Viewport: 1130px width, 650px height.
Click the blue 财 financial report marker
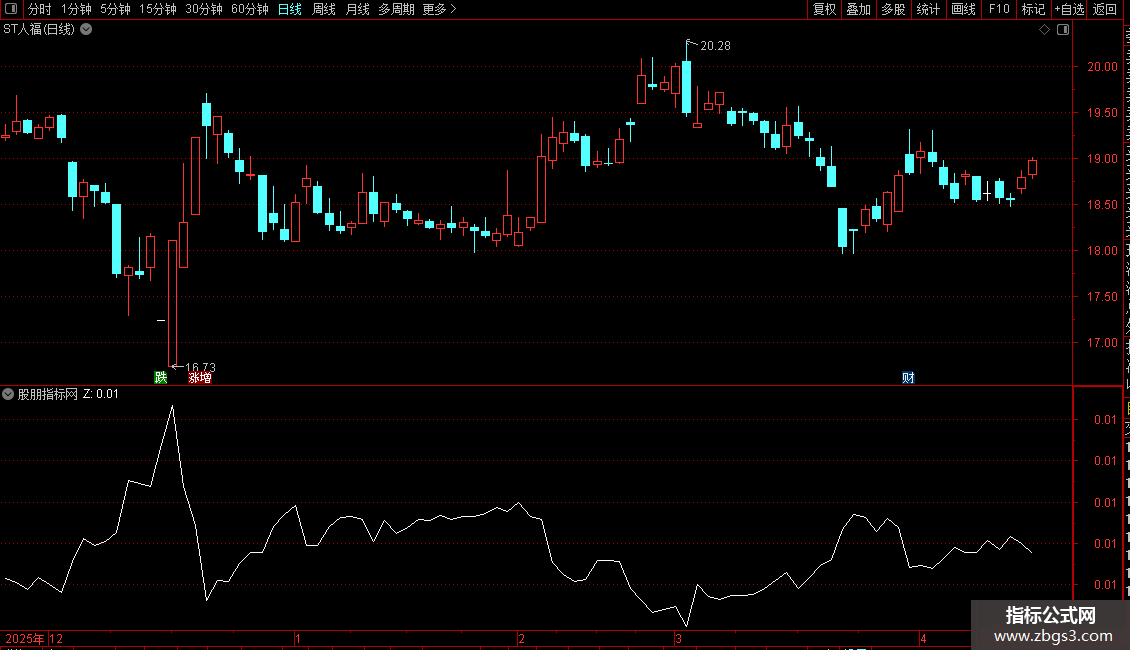908,378
